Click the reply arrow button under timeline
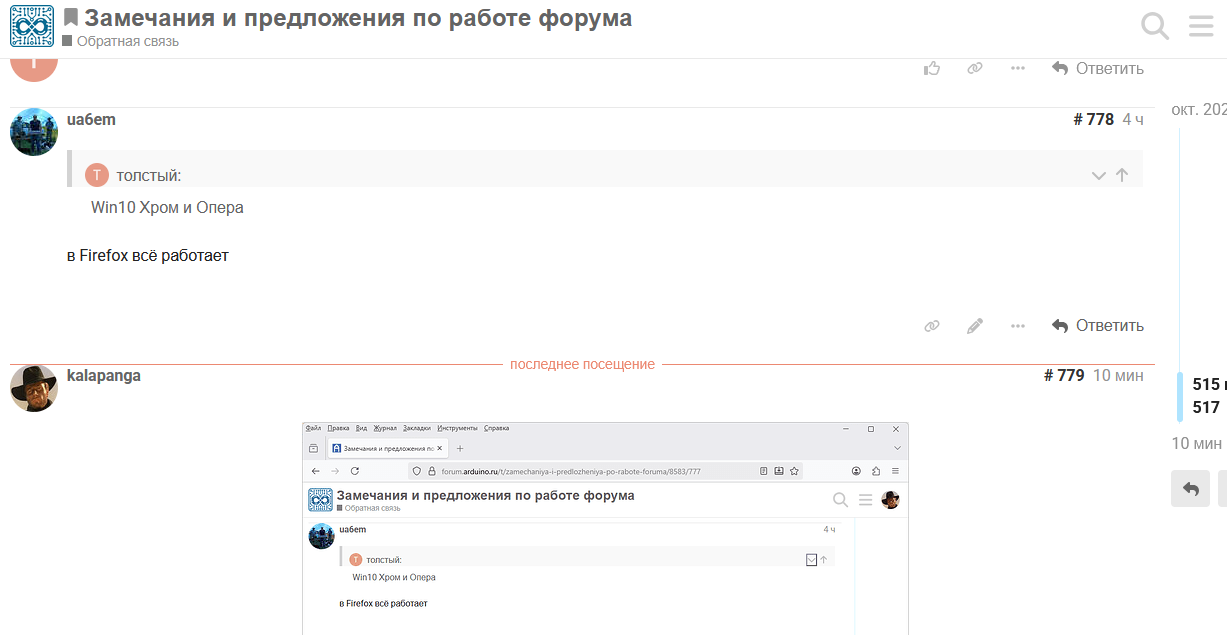1227x635 pixels. click(1190, 489)
